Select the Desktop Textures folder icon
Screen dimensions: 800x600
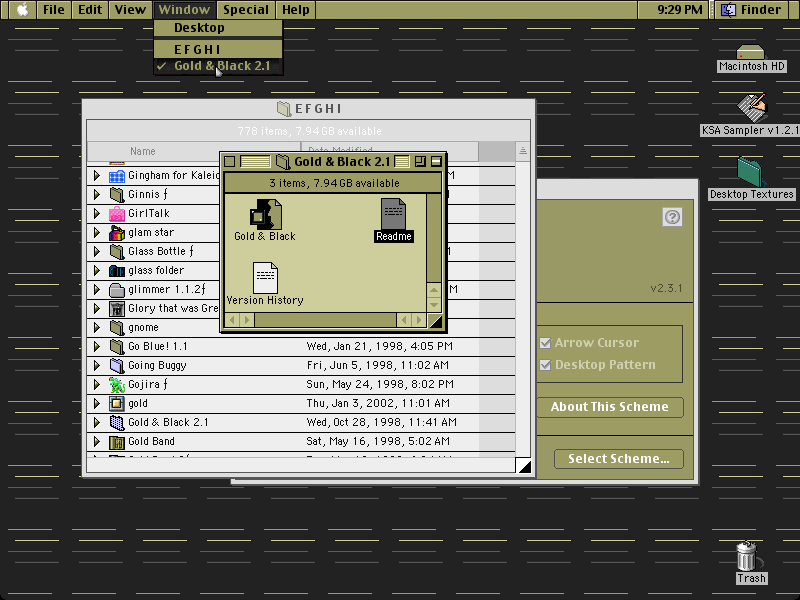(x=750, y=172)
